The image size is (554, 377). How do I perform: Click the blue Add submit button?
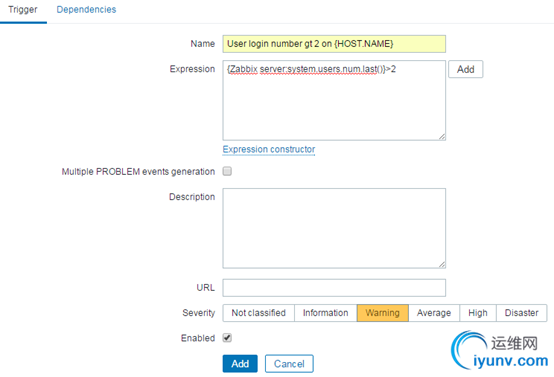tap(240, 364)
